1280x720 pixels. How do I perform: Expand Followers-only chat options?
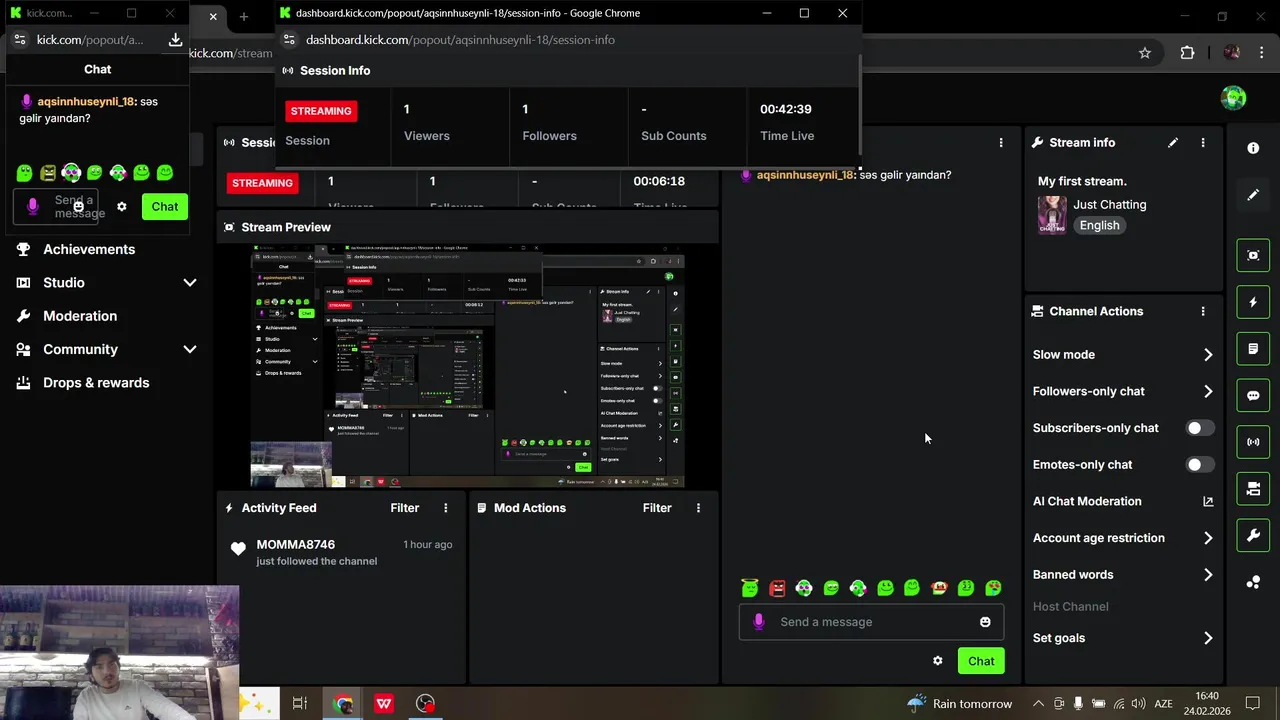[1208, 391]
